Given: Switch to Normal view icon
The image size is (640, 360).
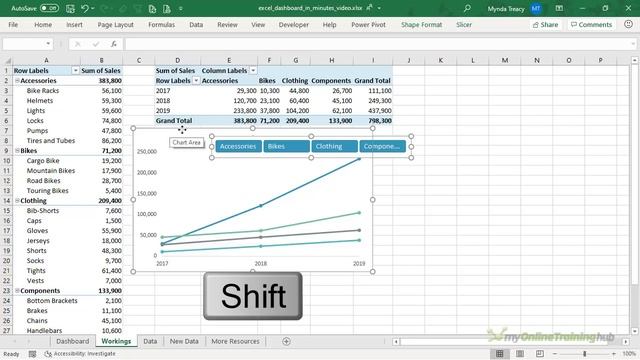Looking at the screenshot, I should (500, 354).
